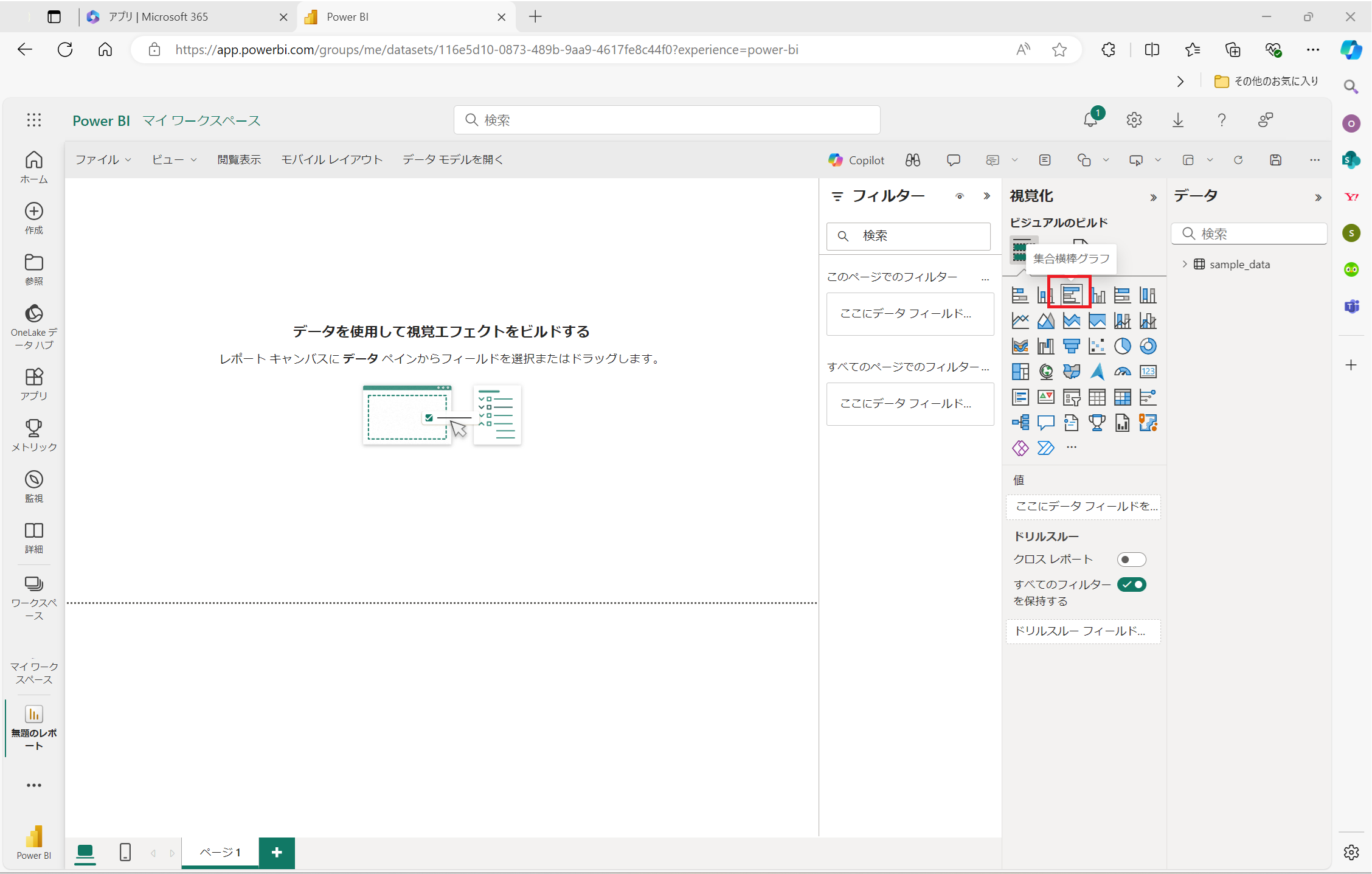Pick the pie chart visual

click(x=1122, y=346)
